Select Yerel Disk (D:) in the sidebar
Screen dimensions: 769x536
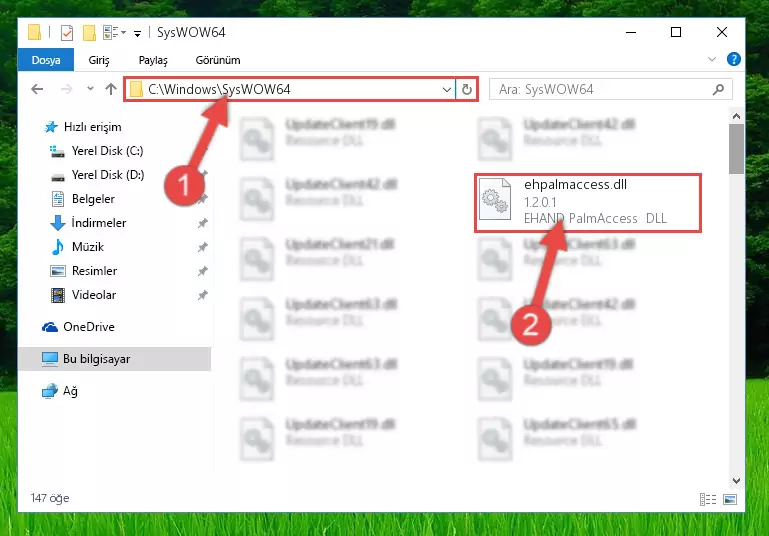[108, 175]
